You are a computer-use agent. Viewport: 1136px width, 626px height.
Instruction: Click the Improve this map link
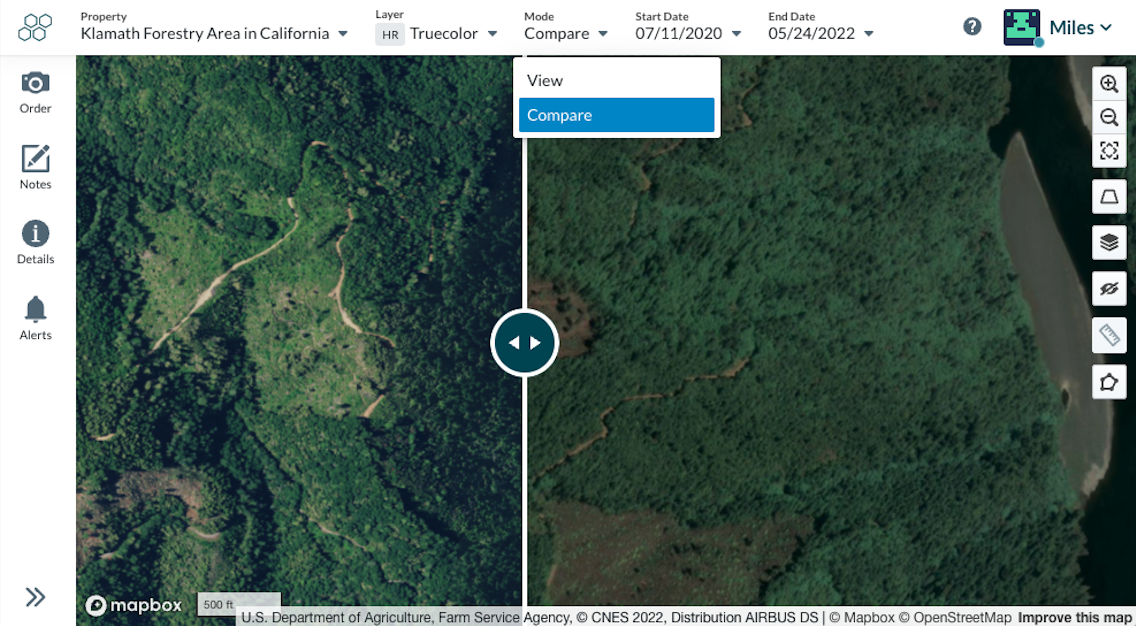tap(1074, 617)
